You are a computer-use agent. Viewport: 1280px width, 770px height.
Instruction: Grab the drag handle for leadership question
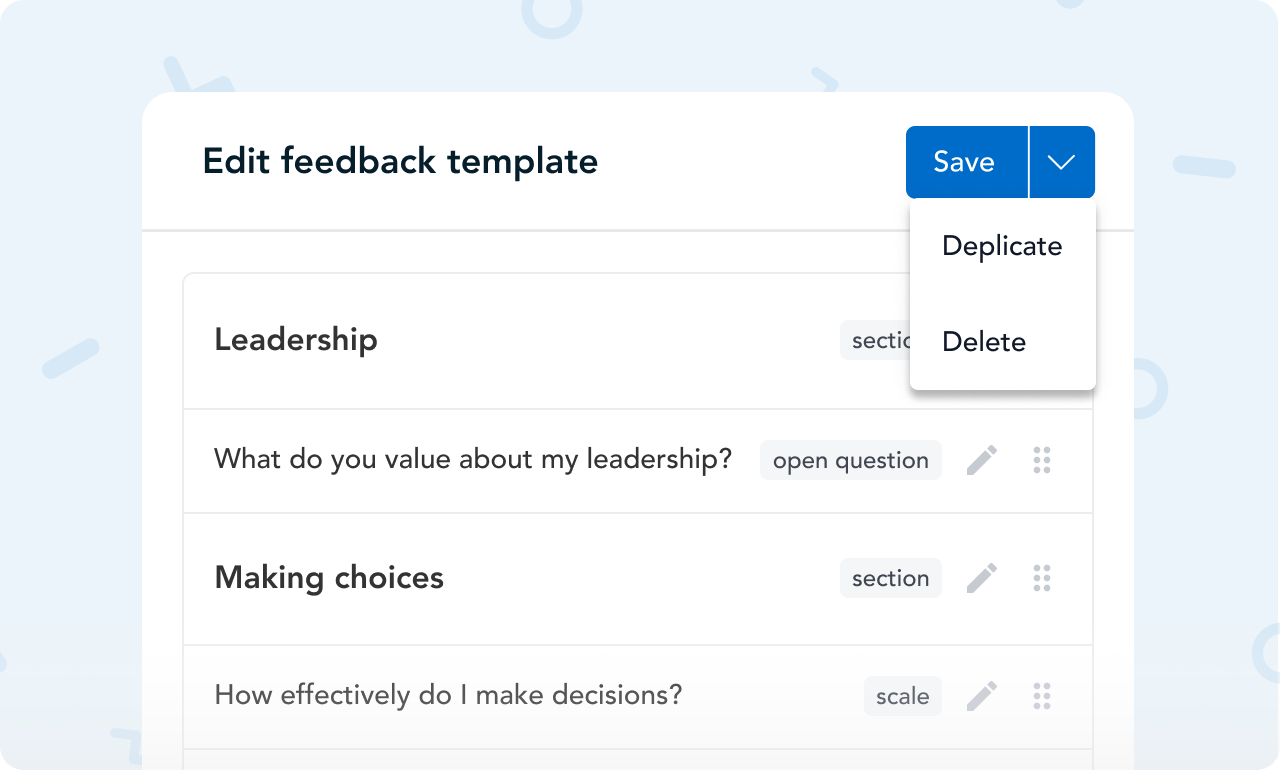tap(1042, 460)
